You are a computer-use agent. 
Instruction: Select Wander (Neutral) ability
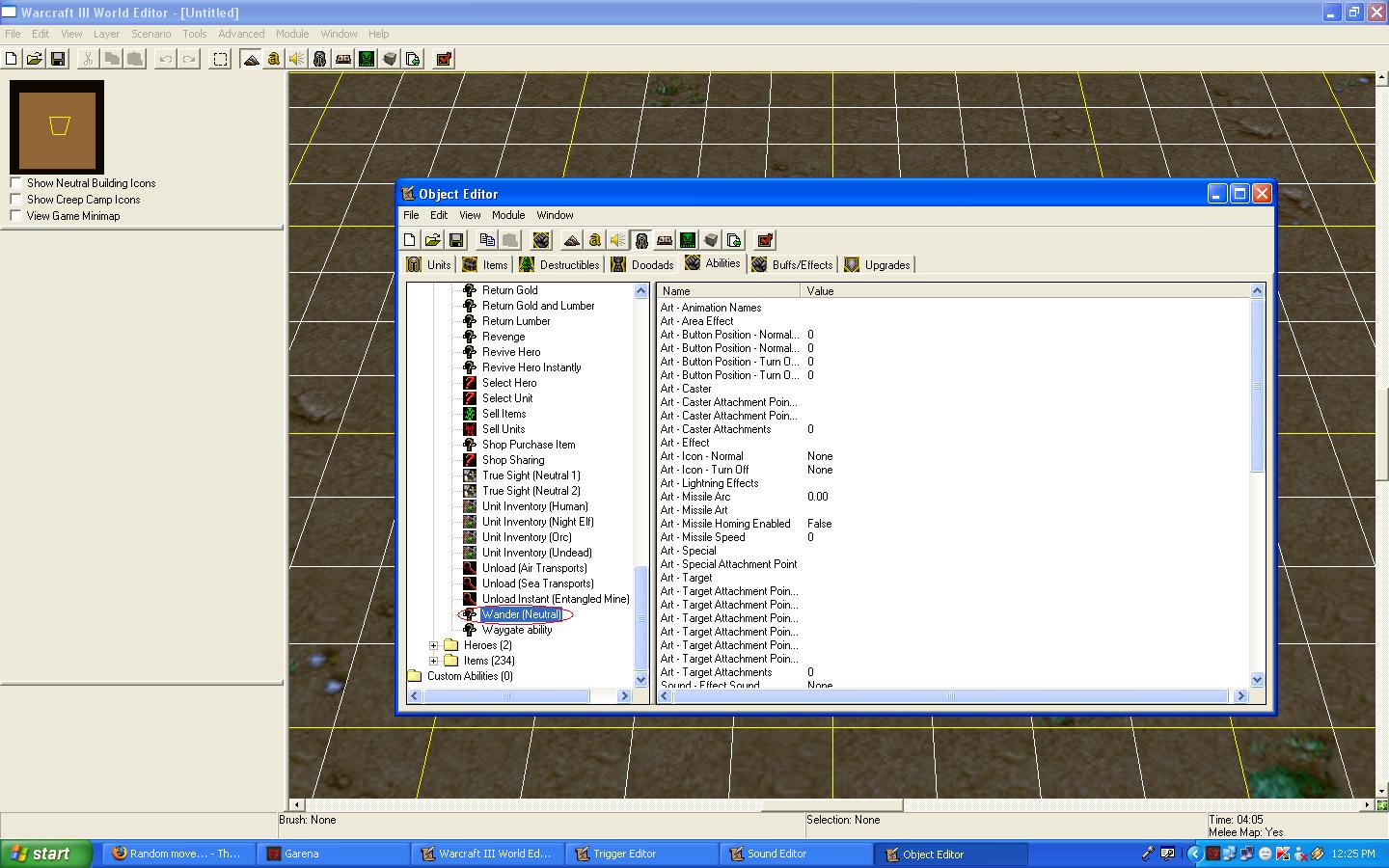pos(521,614)
